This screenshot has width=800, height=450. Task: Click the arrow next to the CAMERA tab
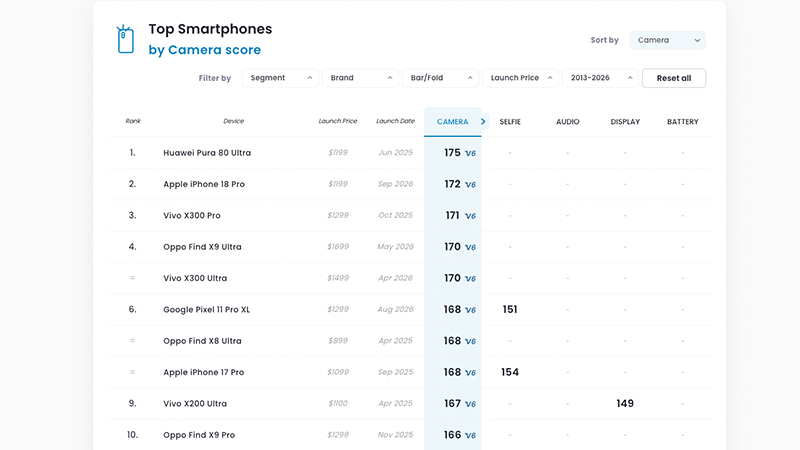point(483,121)
